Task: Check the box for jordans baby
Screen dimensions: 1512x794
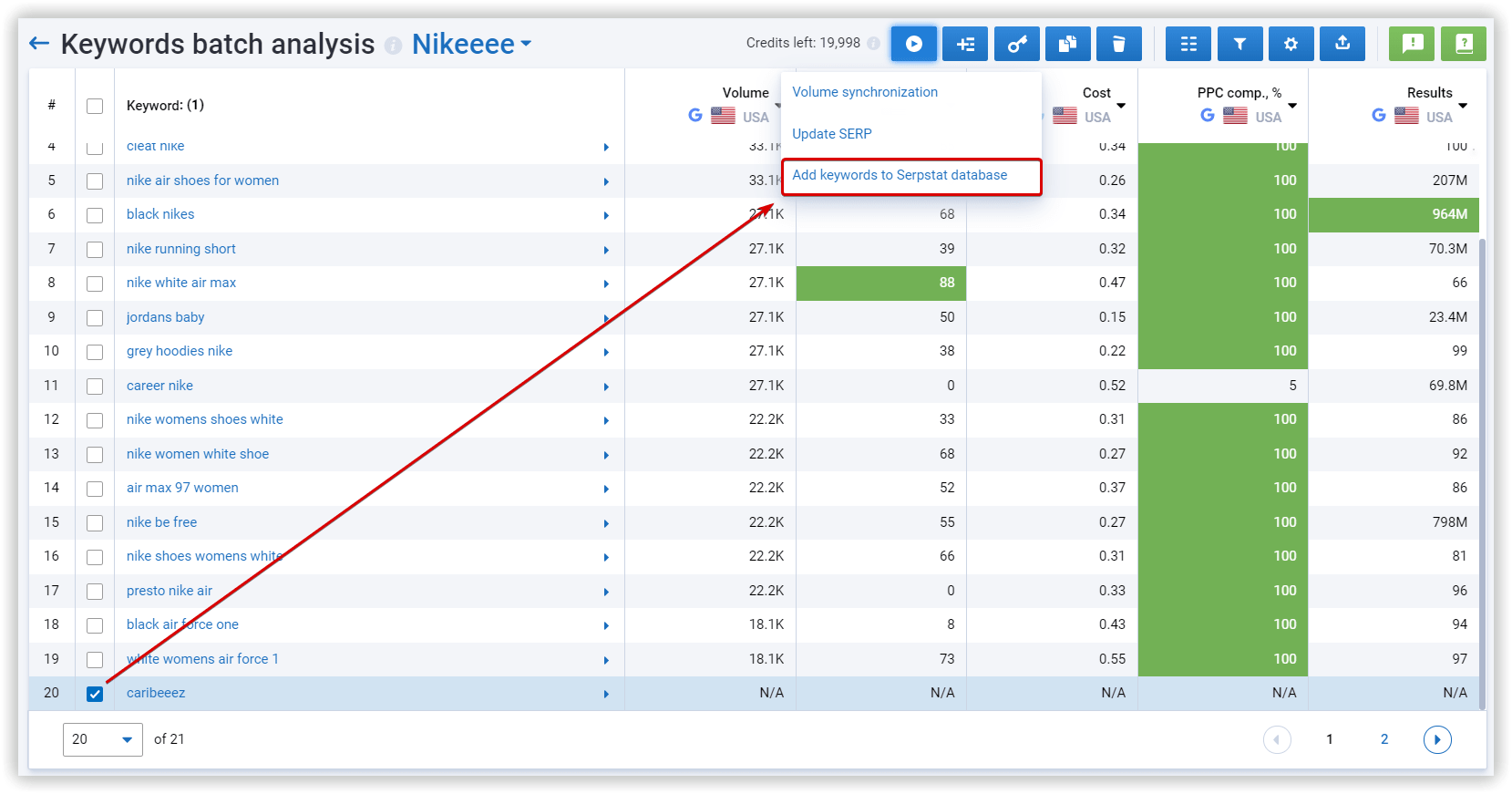Action: pyautogui.click(x=95, y=318)
